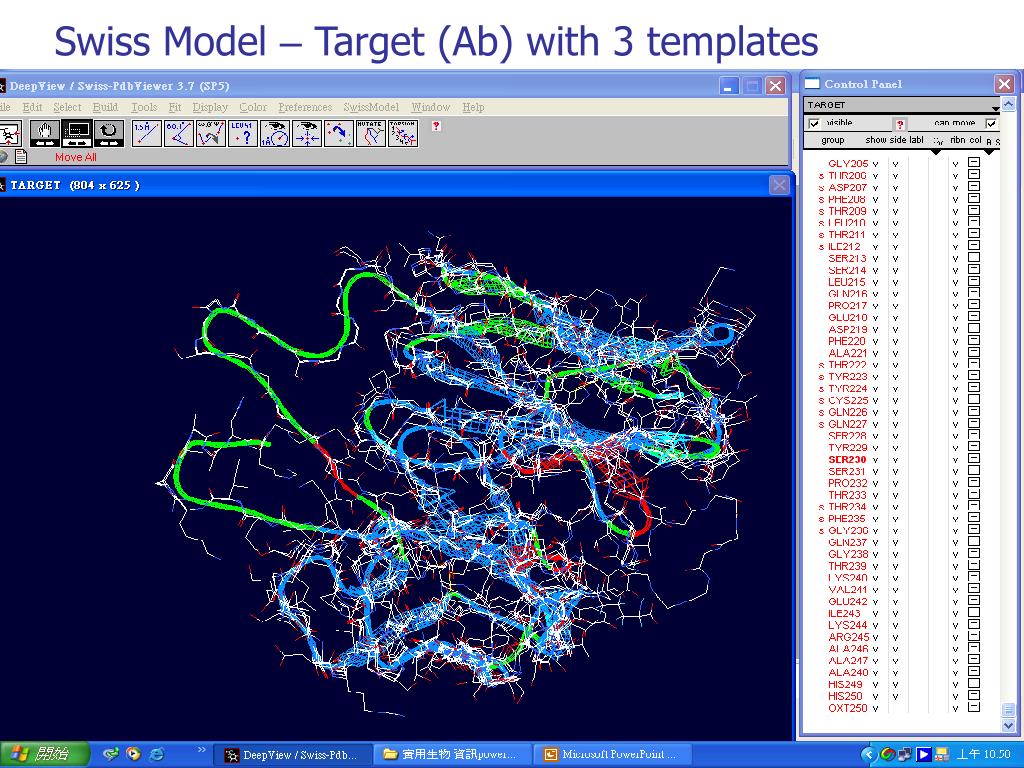Open the Fit menu
Screen dimensions: 1024x768
(x=175, y=107)
